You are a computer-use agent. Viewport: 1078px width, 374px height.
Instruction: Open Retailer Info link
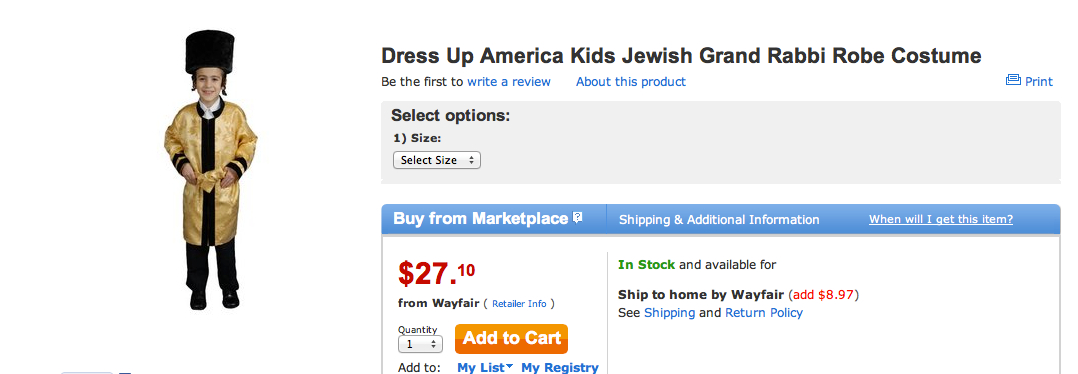519,303
